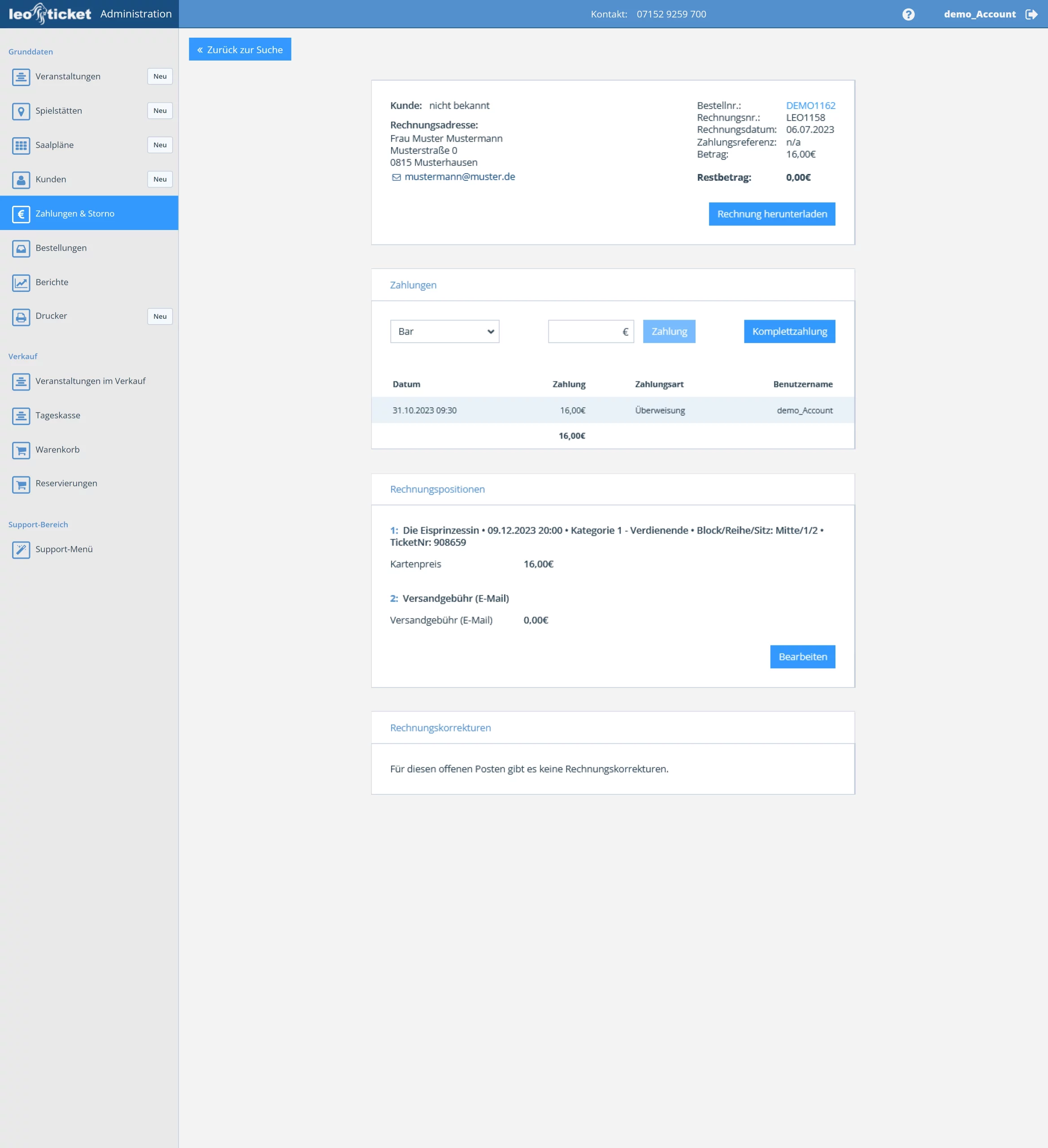Open Tageskasse in the sidebar
Screen dimensions: 1048x1148
tap(57, 416)
